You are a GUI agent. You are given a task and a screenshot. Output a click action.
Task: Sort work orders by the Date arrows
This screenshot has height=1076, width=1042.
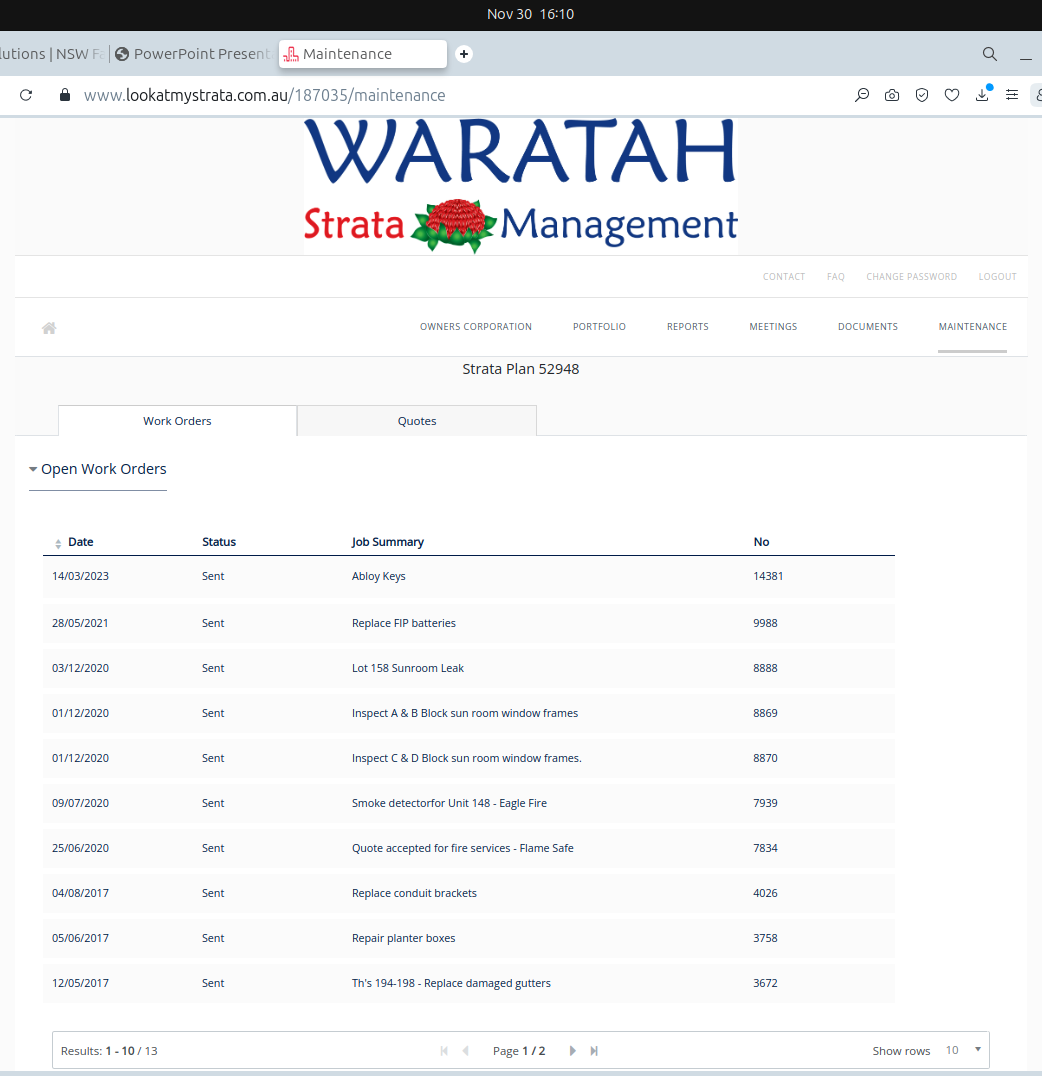point(58,543)
